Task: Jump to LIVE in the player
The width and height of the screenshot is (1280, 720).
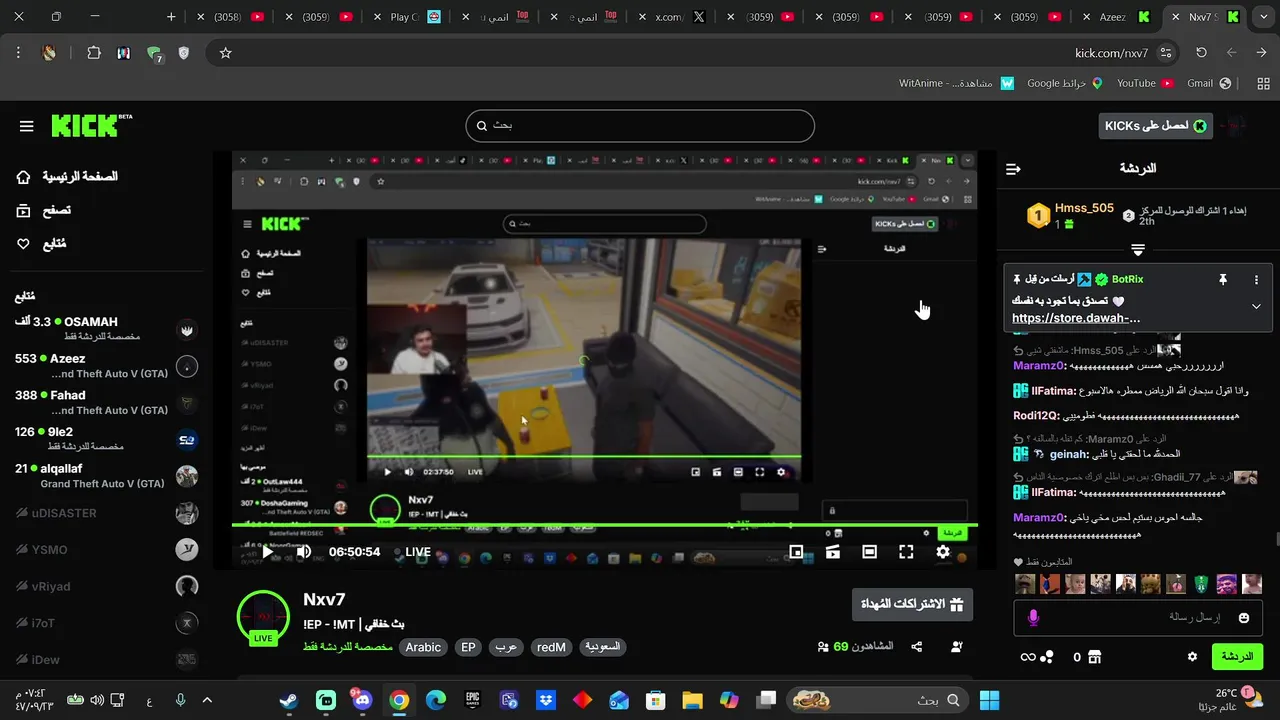Action: [x=418, y=552]
